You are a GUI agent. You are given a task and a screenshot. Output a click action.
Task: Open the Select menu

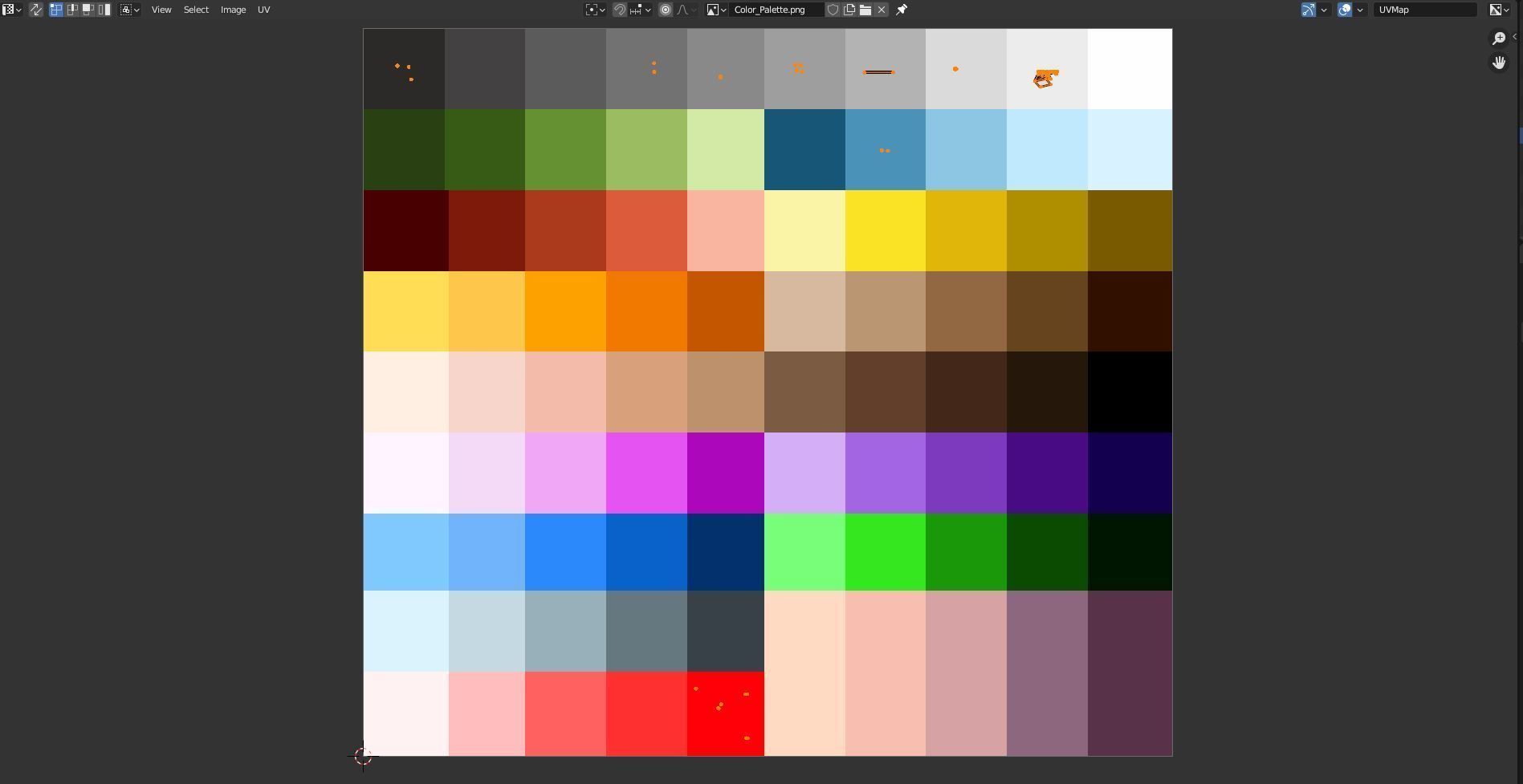196,10
